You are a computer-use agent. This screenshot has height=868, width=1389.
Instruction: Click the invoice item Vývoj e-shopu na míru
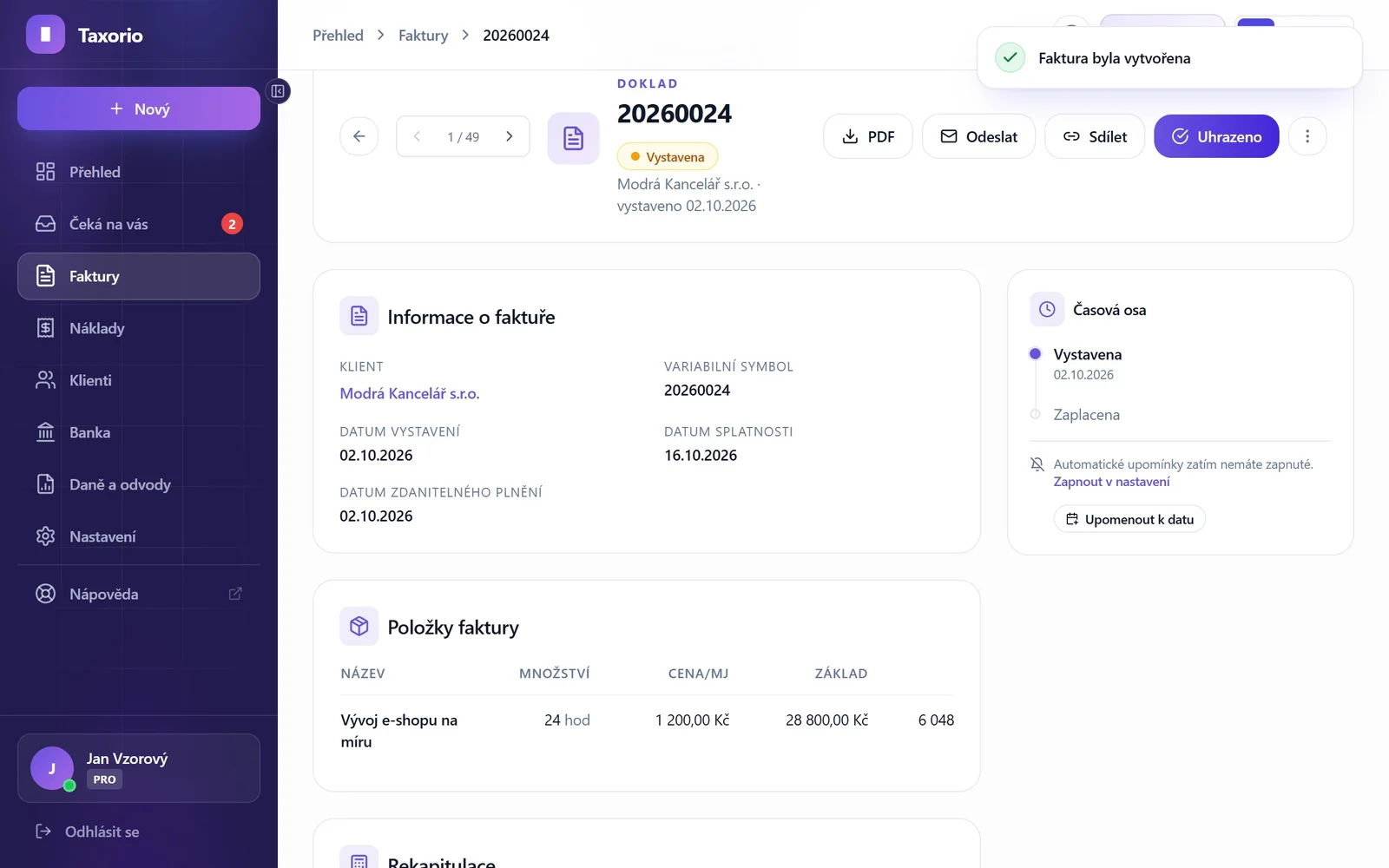coord(399,731)
